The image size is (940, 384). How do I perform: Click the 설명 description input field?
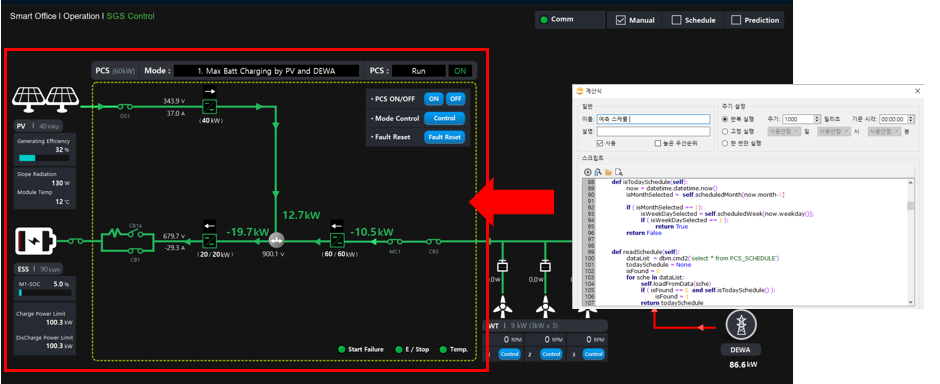pyautogui.click(x=653, y=131)
